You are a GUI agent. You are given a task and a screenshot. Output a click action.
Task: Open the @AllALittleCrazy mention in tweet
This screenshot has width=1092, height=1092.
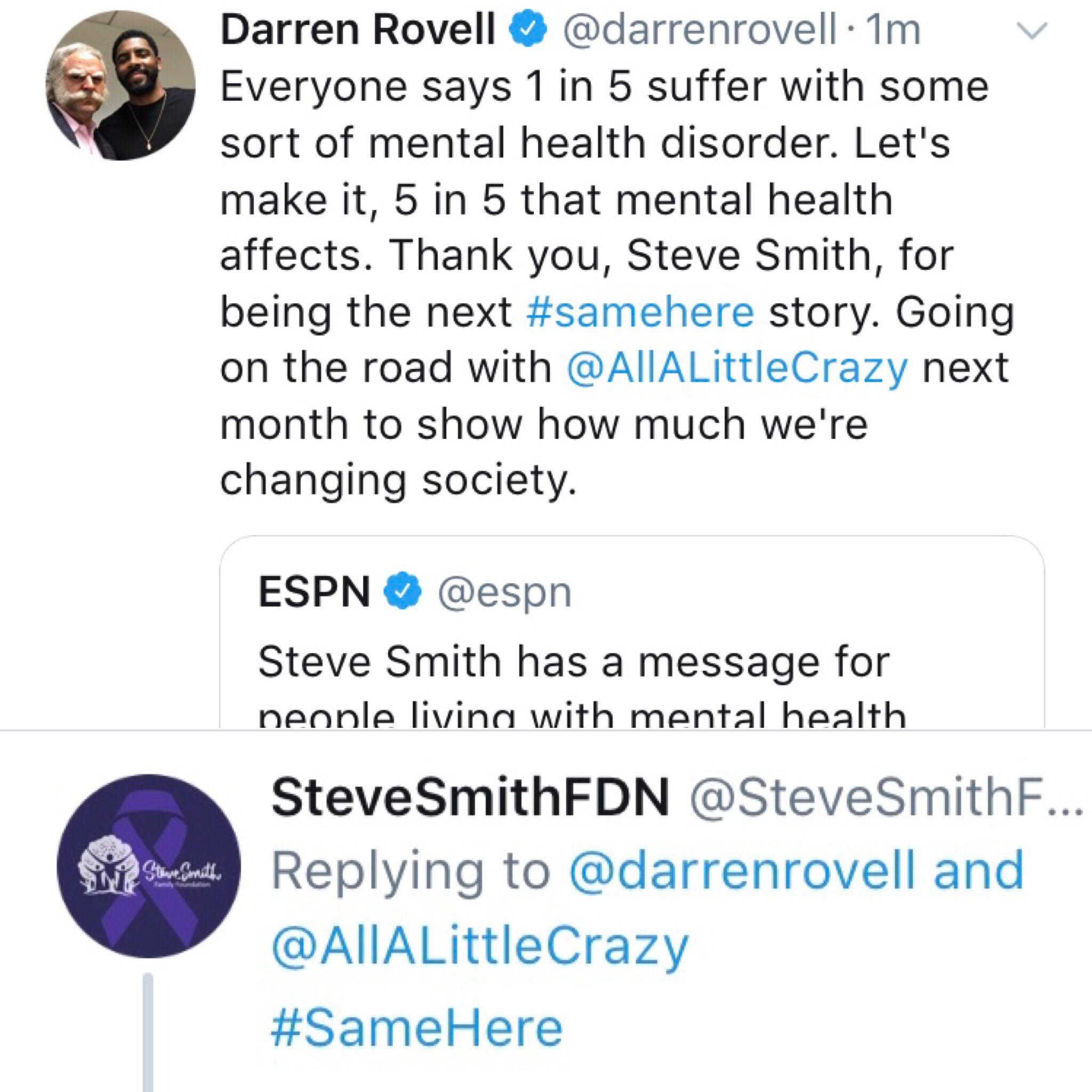point(736,368)
